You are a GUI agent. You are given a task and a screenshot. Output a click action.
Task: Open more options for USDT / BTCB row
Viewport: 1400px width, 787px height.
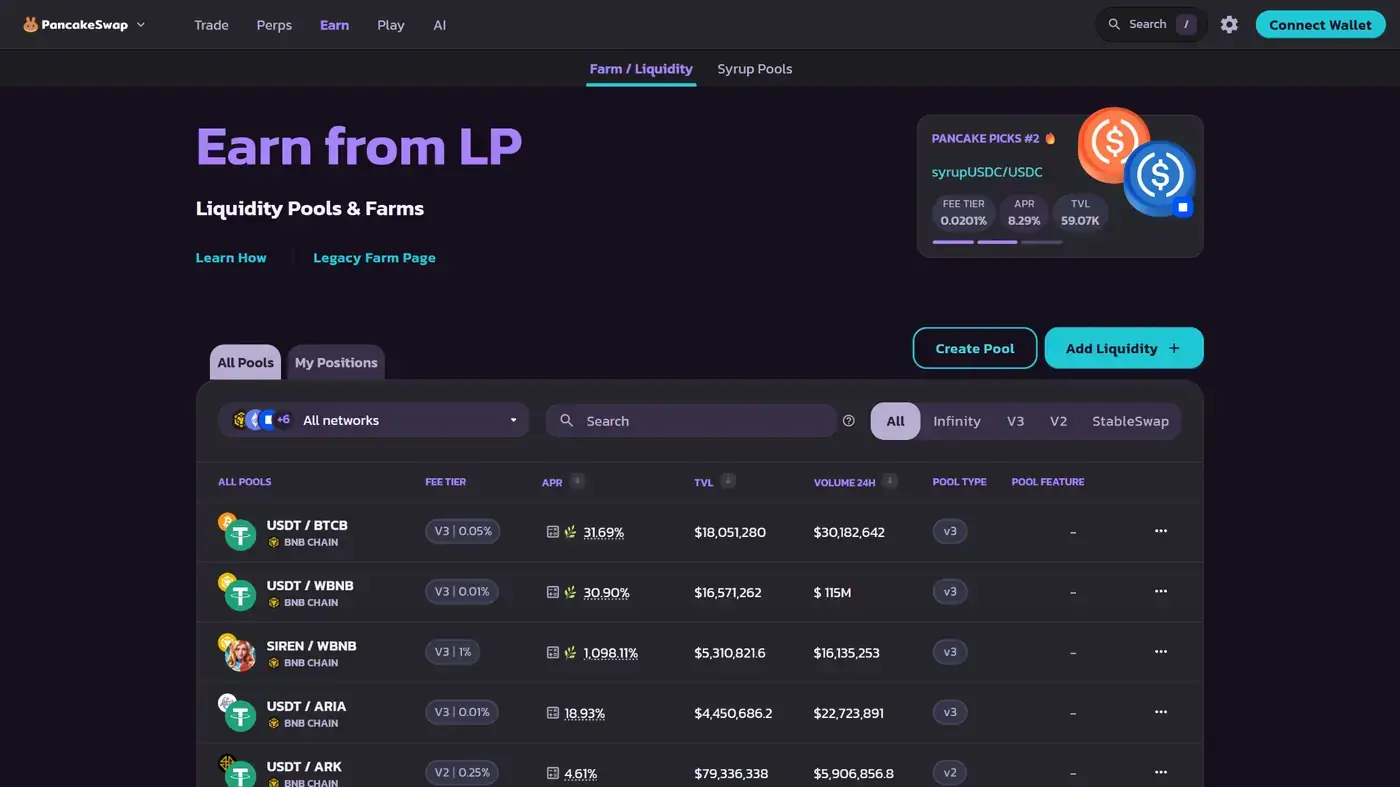(x=1160, y=531)
